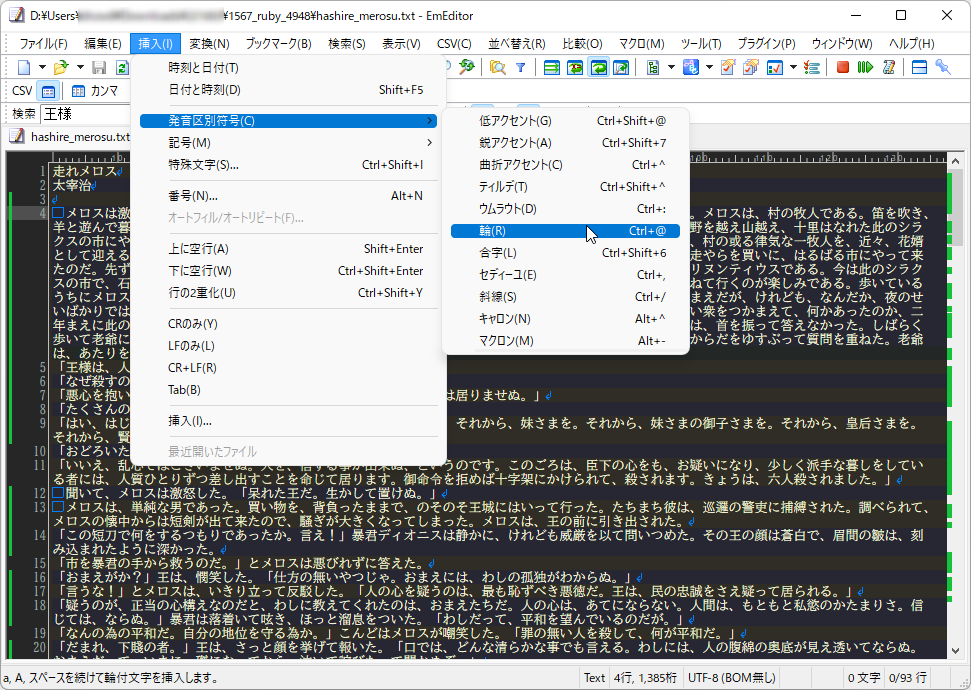
Task: Select ウムラウト(D) in submenu
Action: 565,209
